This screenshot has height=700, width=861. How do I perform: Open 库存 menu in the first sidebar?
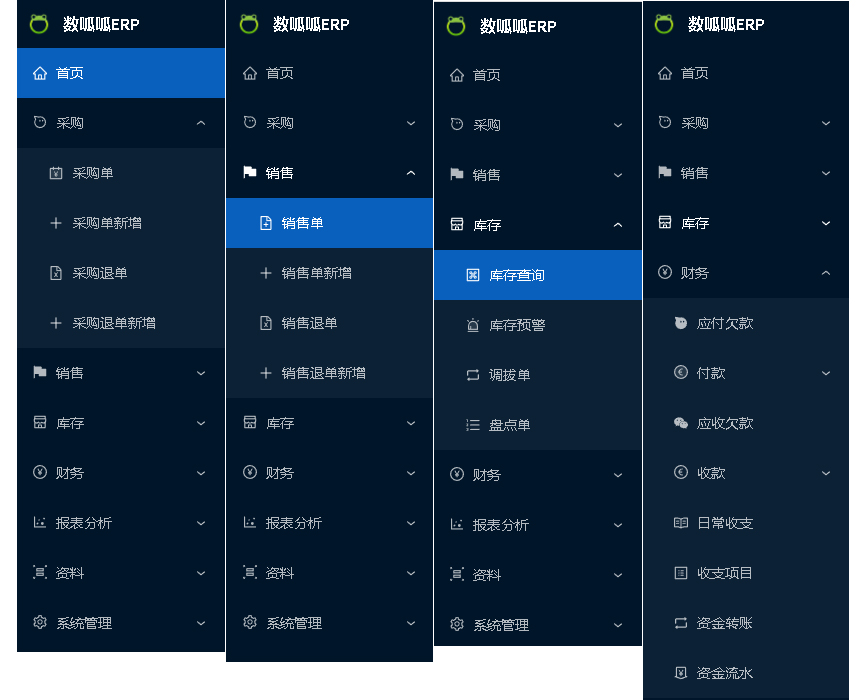click(x=121, y=423)
